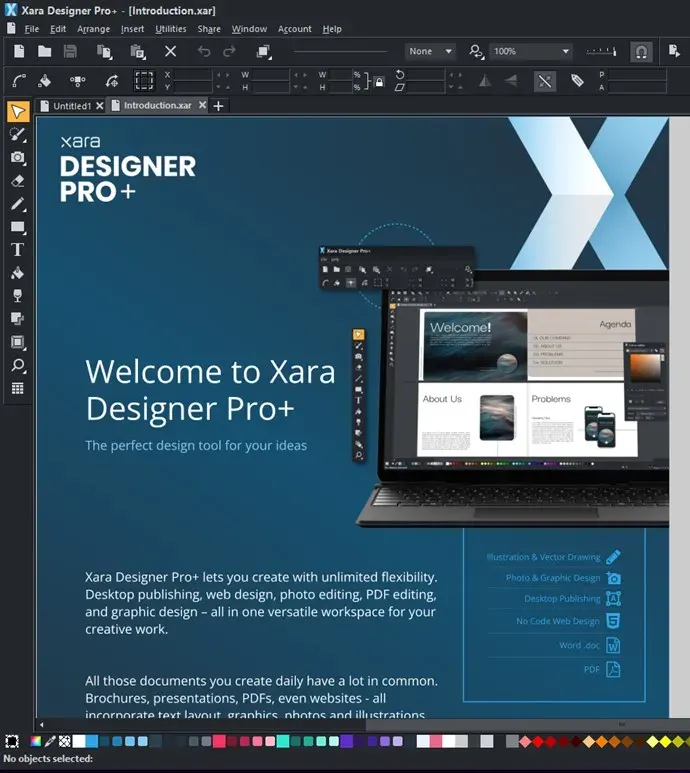The height and width of the screenshot is (773, 690).
Task: Select the Zoom magnifier tool
Action: [18, 365]
